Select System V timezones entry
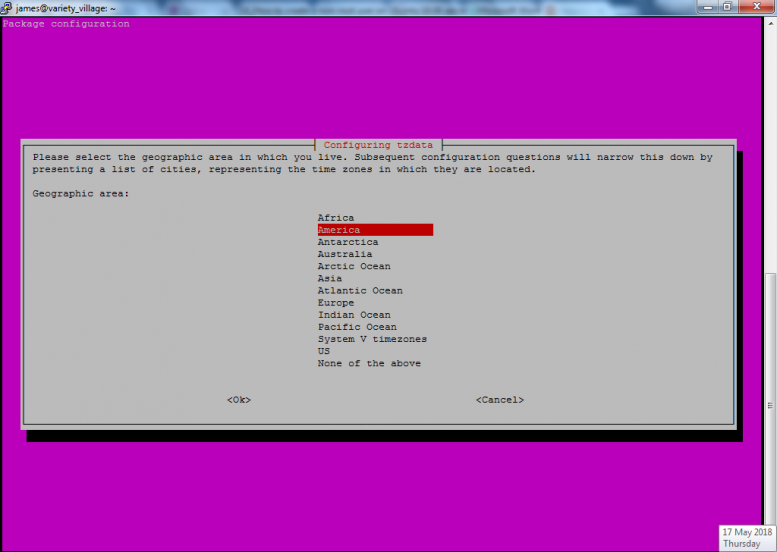This screenshot has height=552, width=777. (x=372, y=339)
